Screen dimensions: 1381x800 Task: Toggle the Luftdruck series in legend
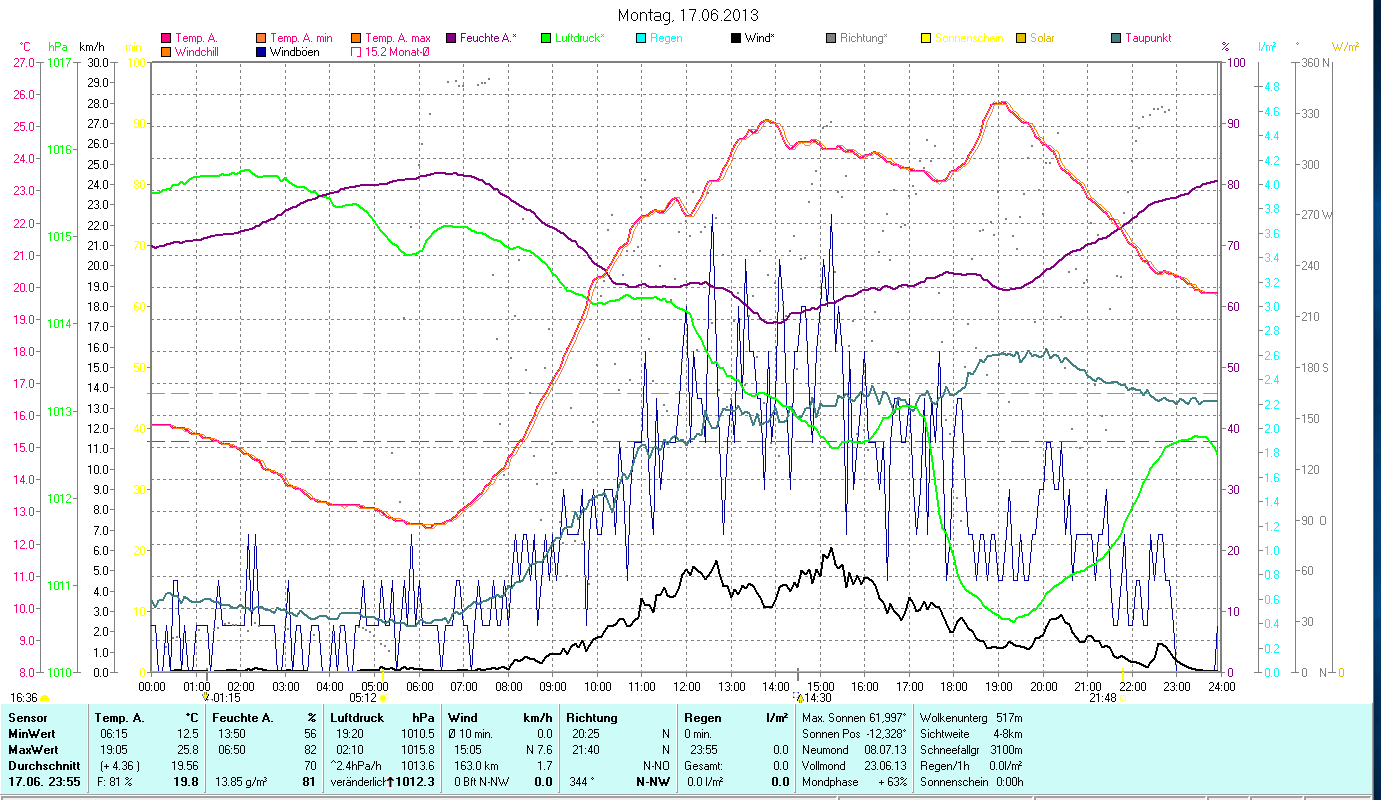(546, 38)
